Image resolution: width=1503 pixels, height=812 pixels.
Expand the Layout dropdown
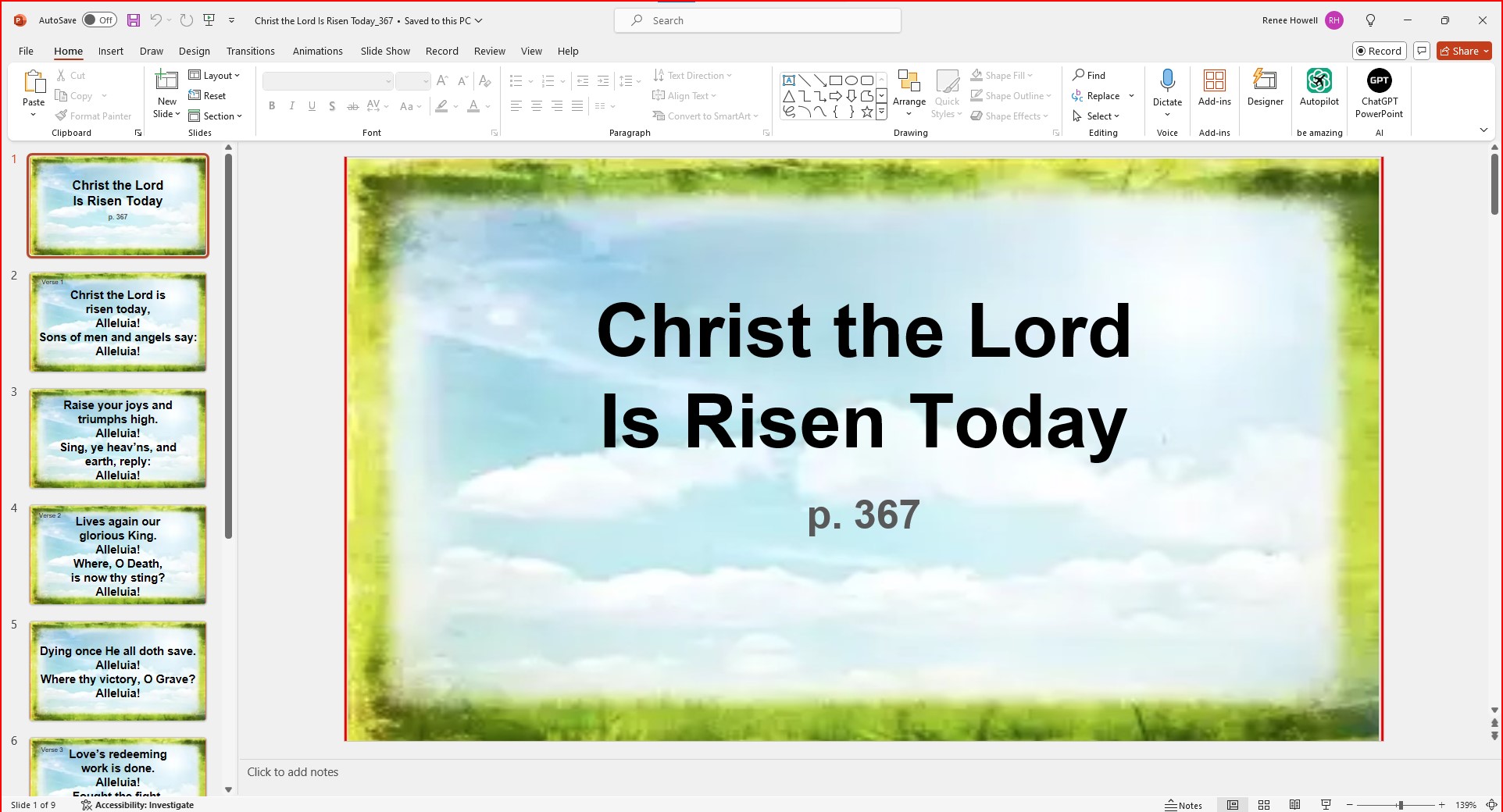(215, 76)
